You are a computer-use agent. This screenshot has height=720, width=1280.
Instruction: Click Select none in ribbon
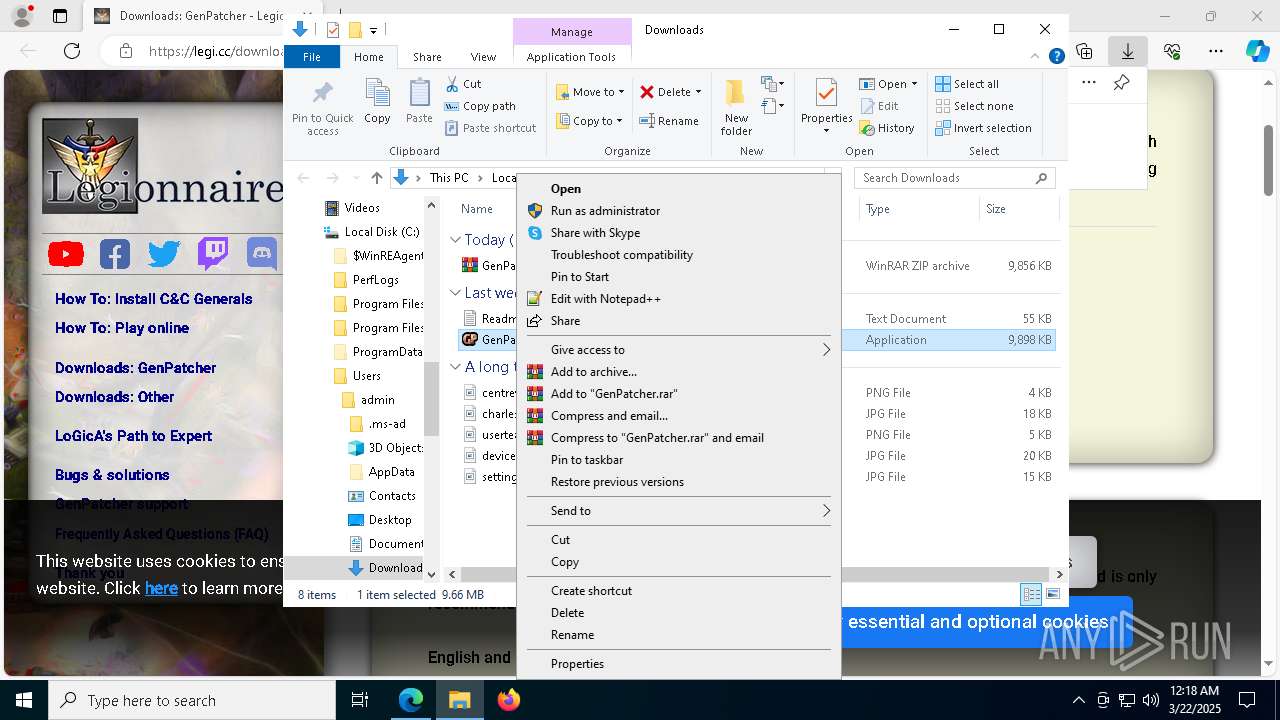pos(974,106)
